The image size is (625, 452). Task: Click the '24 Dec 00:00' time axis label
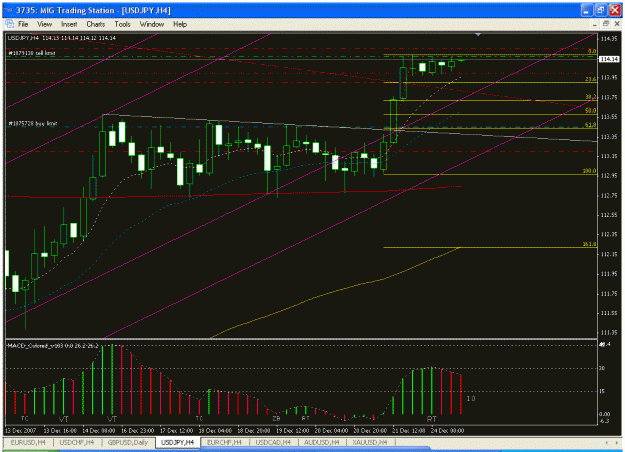point(448,430)
